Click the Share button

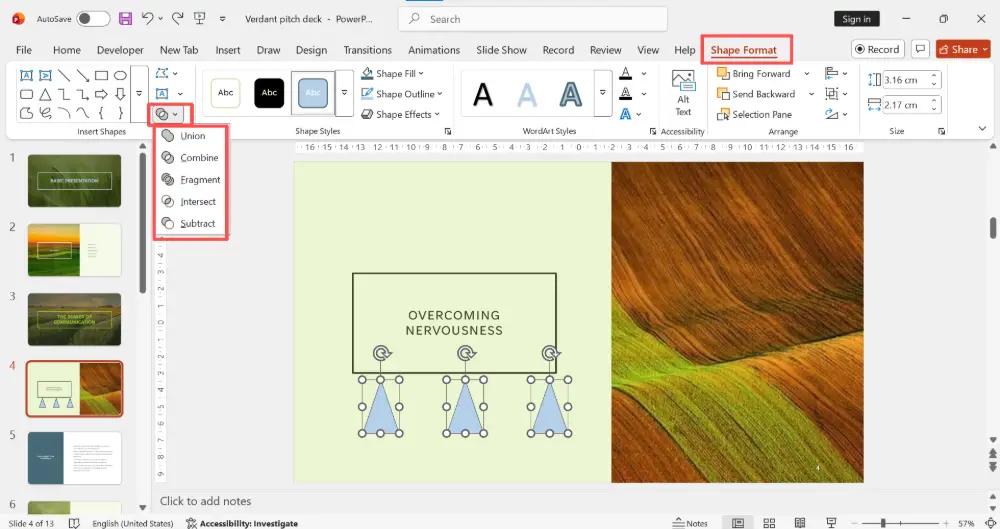[962, 49]
